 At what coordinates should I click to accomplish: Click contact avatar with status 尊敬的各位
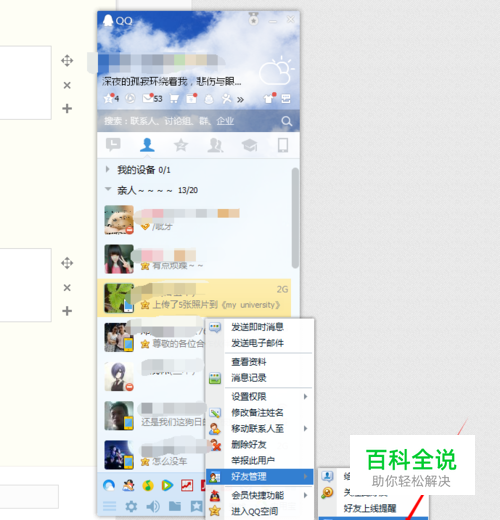(x=119, y=337)
